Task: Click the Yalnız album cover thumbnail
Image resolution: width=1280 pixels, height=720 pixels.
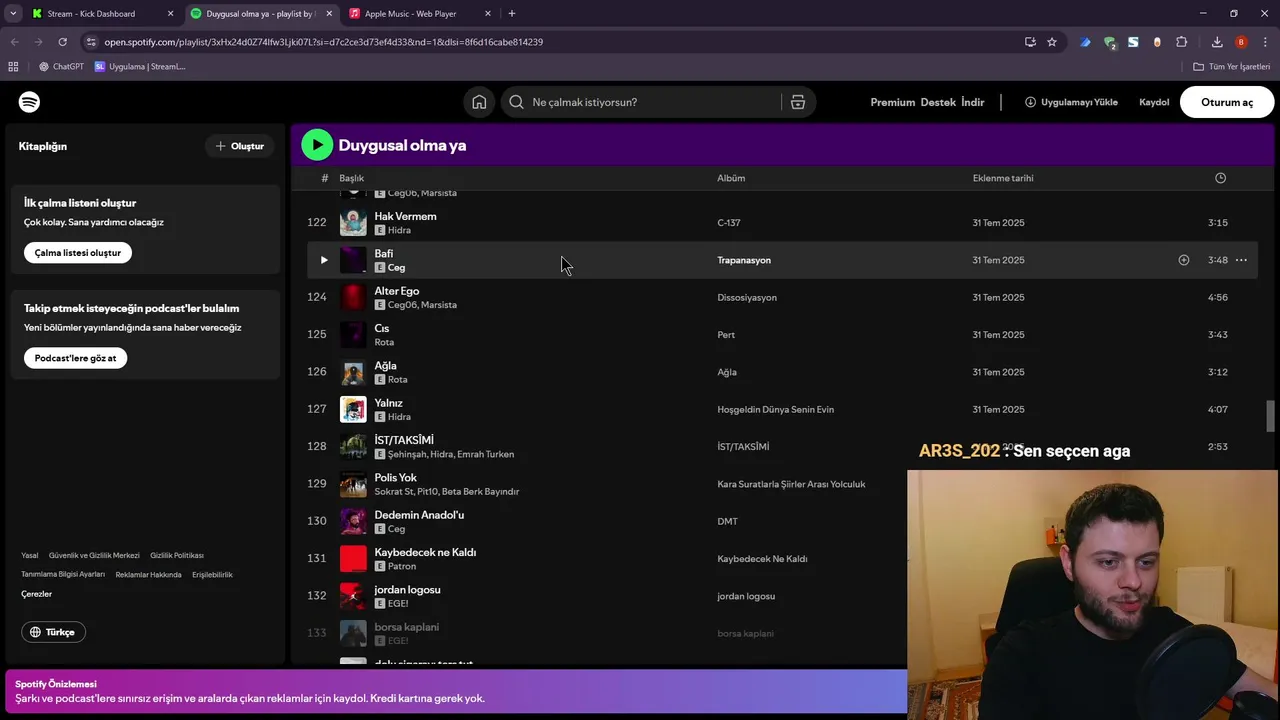Action: point(353,409)
